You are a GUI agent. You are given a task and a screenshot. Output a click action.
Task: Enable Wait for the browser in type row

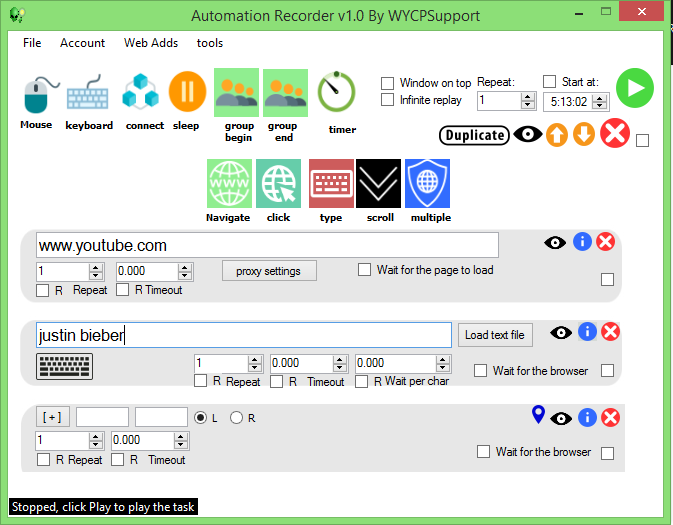coord(480,370)
